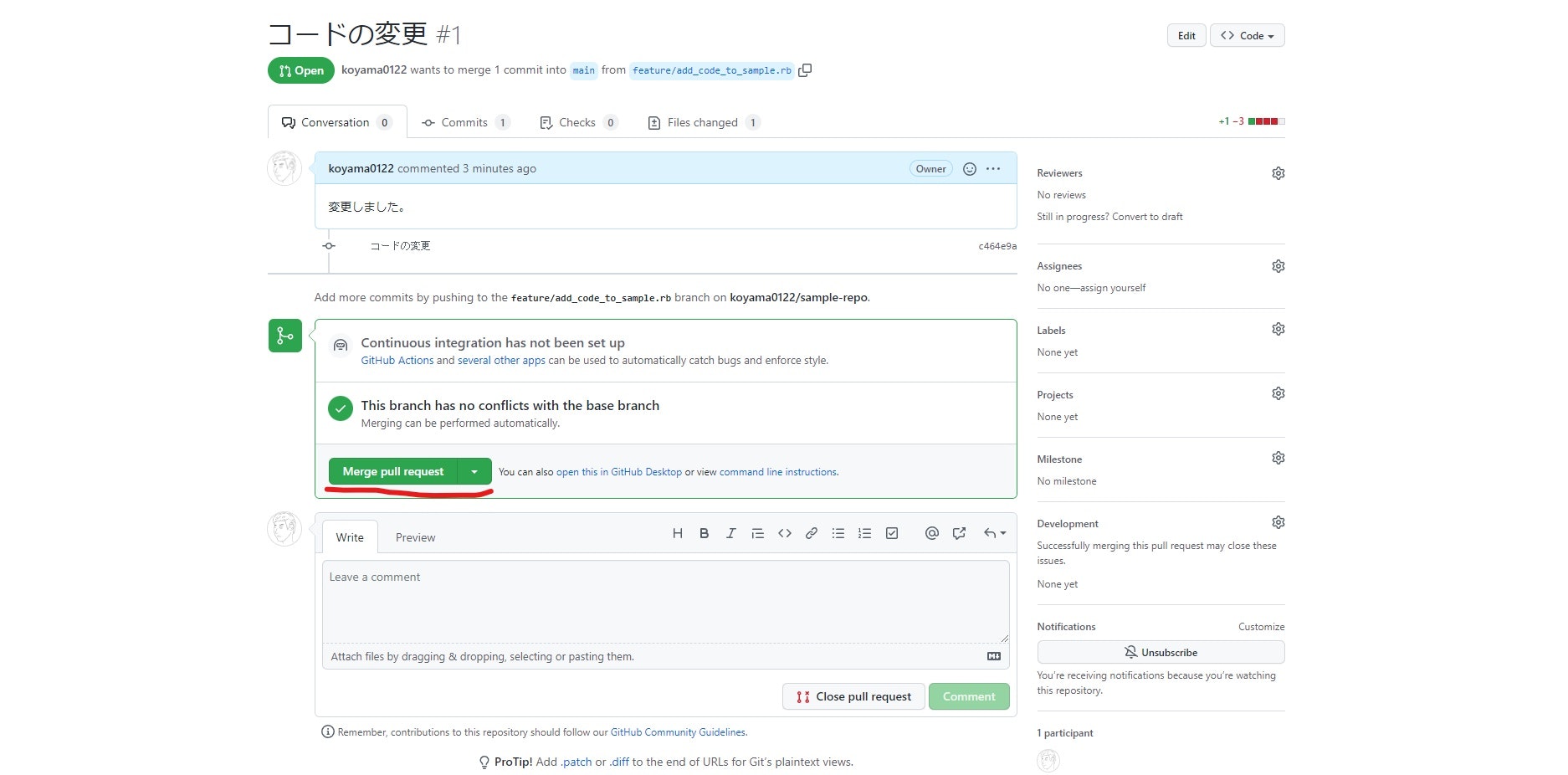Open the comment options ellipsis menu
1568x775 pixels.
993,169
